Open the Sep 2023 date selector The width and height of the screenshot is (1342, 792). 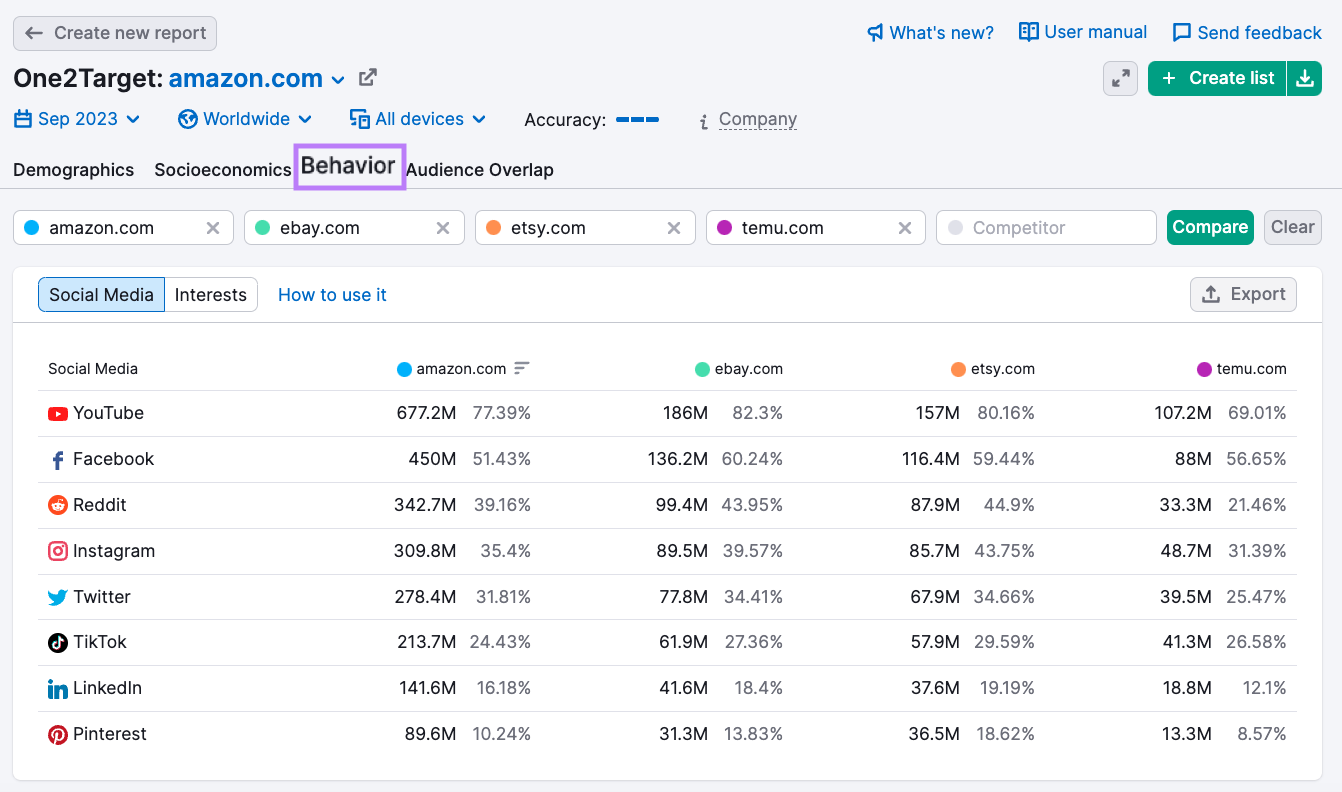[77, 118]
